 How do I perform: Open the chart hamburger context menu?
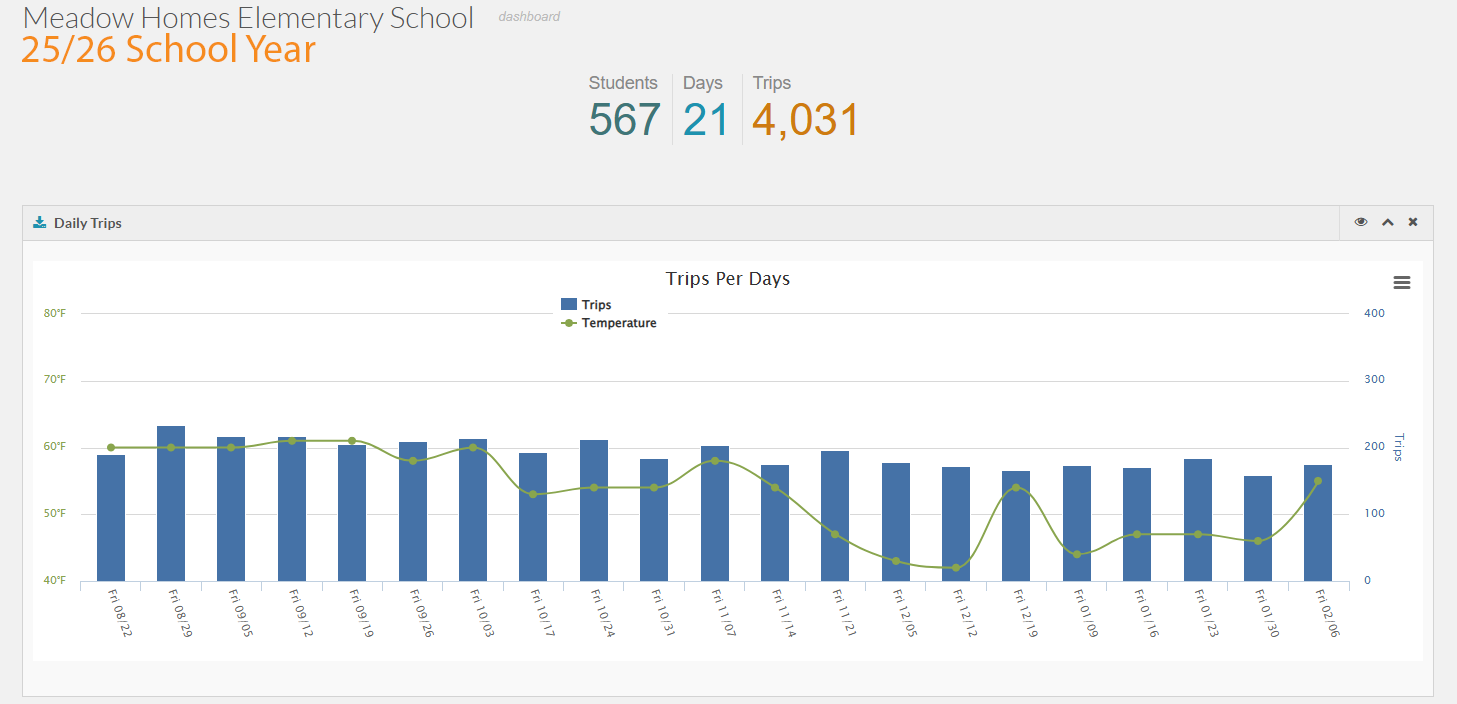coord(1402,283)
